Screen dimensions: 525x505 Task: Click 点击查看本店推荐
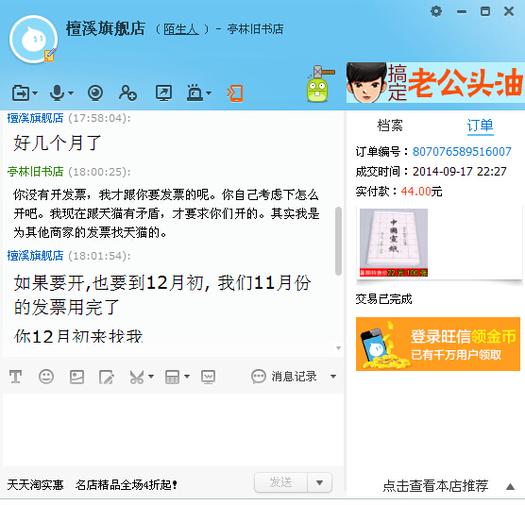point(435,486)
